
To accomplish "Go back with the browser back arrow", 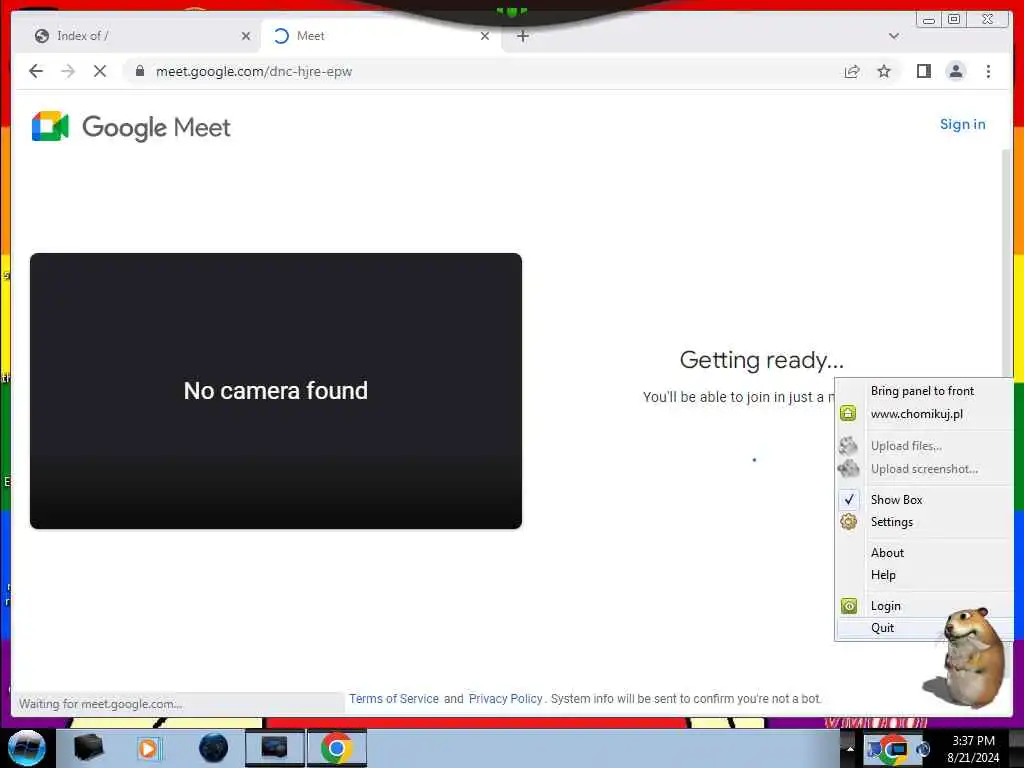I will [x=36, y=71].
